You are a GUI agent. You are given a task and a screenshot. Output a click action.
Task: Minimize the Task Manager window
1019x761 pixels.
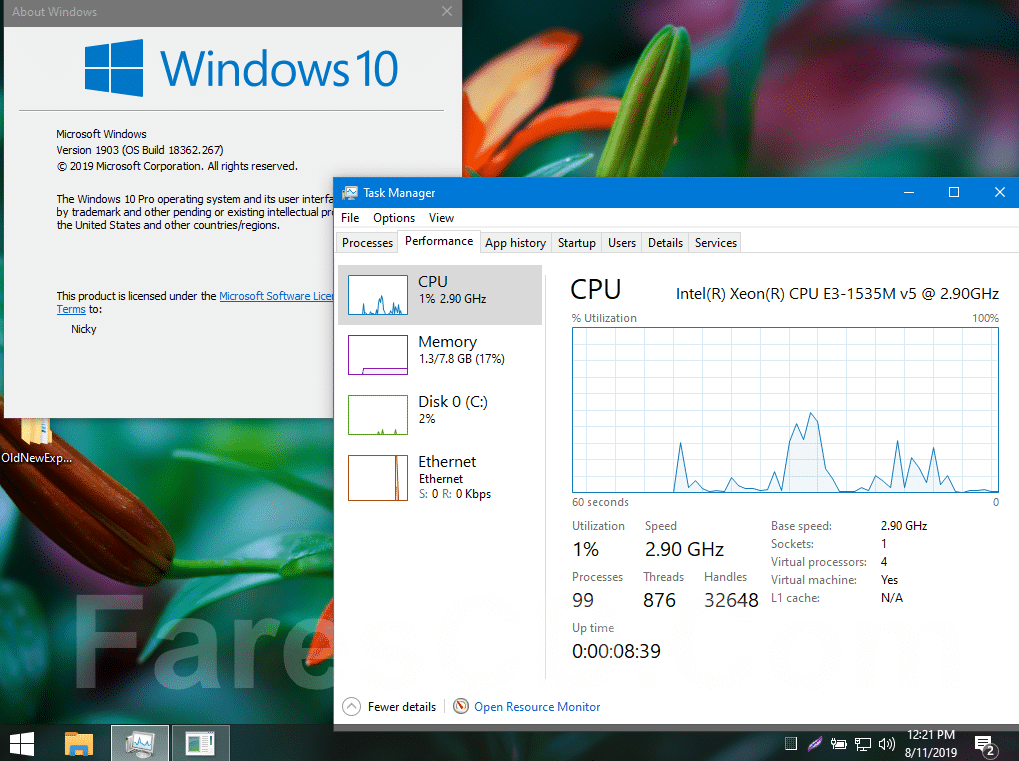click(x=909, y=192)
